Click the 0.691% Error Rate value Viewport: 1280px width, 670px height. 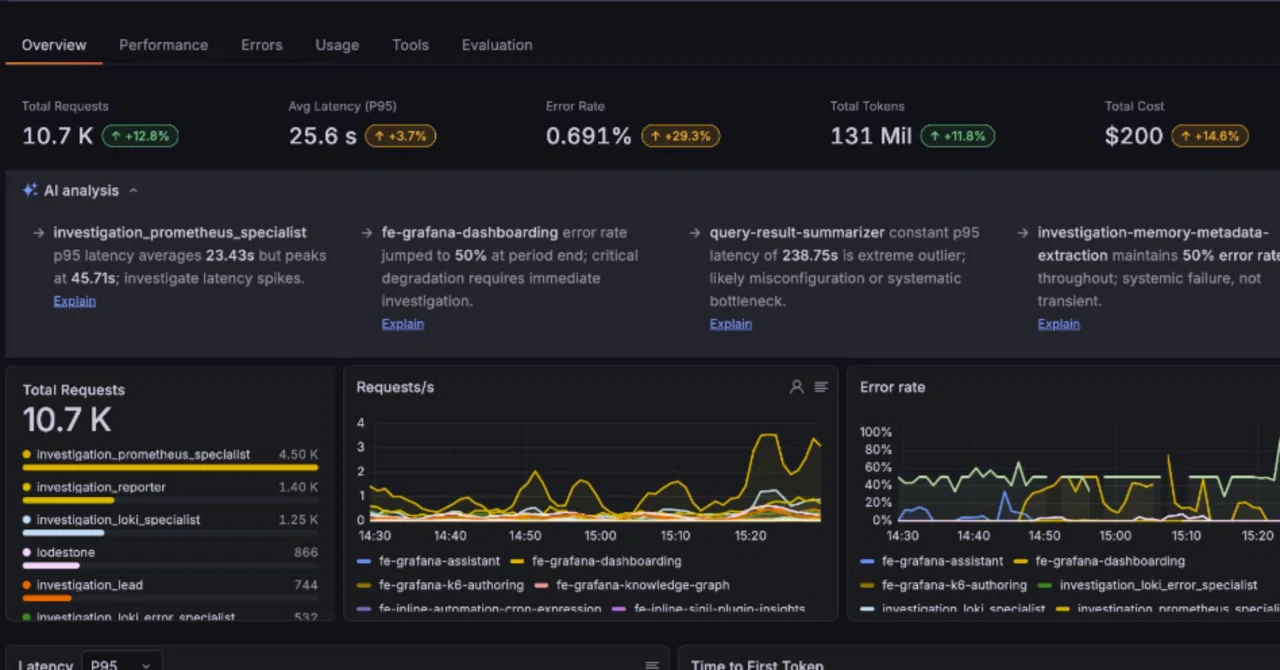click(x=588, y=136)
